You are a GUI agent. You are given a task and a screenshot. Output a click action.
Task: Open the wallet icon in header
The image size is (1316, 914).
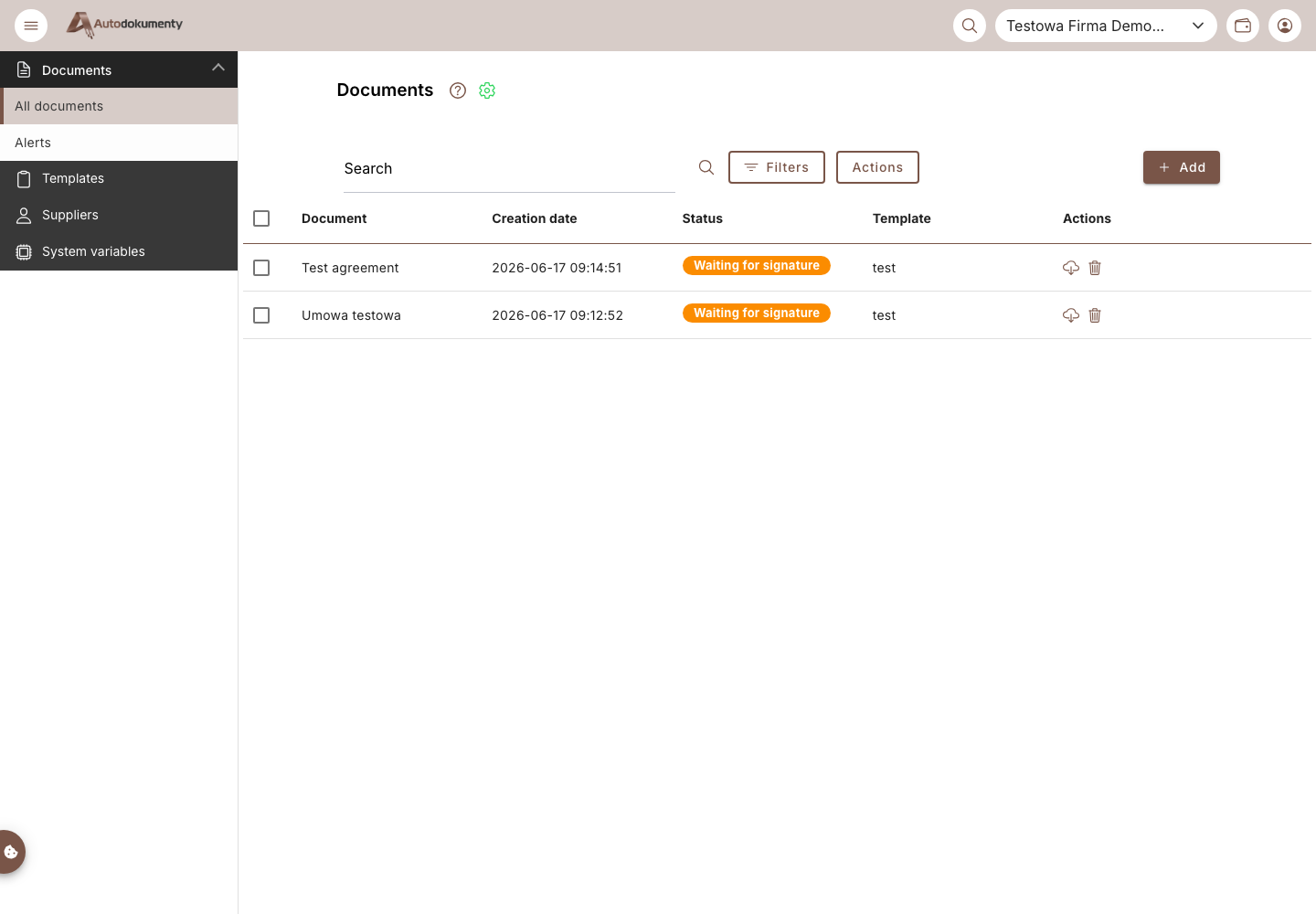click(x=1243, y=26)
